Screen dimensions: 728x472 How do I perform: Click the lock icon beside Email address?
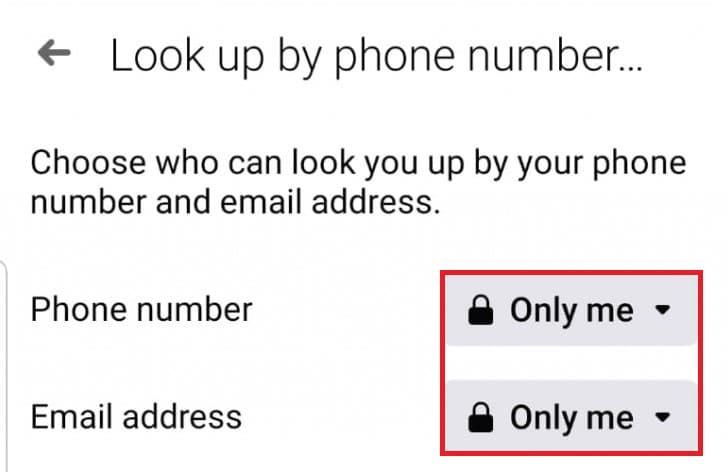pos(482,418)
